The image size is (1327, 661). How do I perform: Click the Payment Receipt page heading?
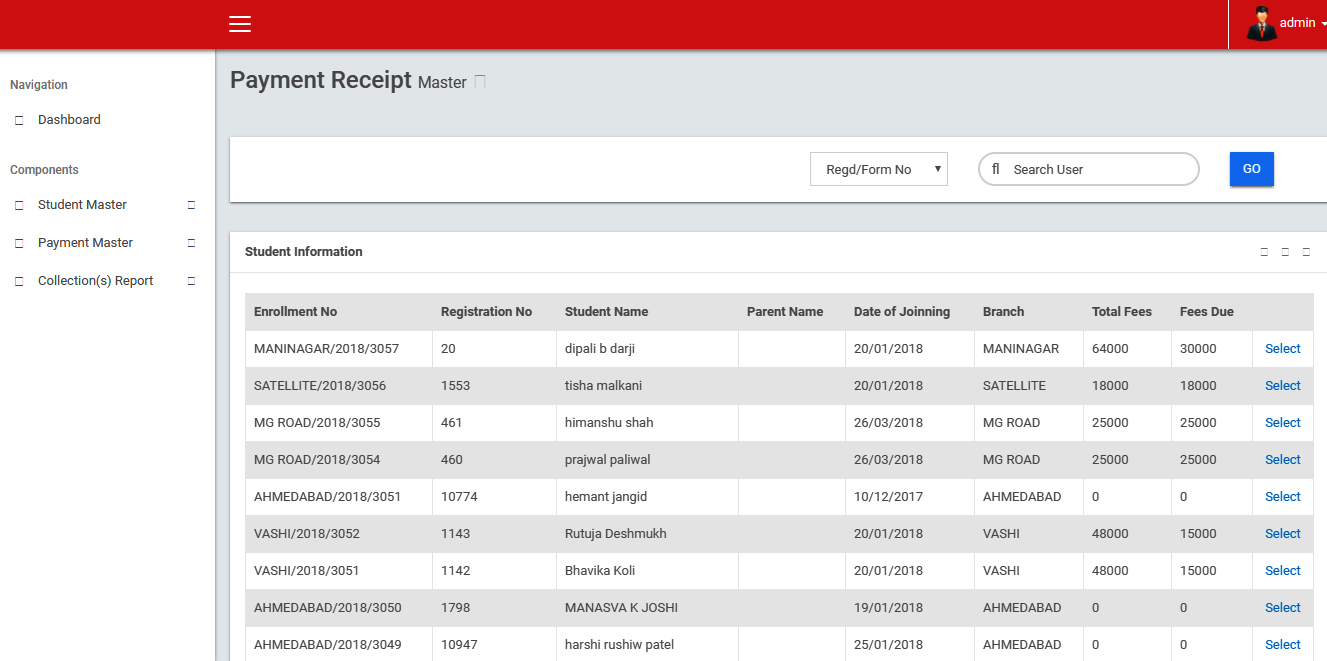321,80
